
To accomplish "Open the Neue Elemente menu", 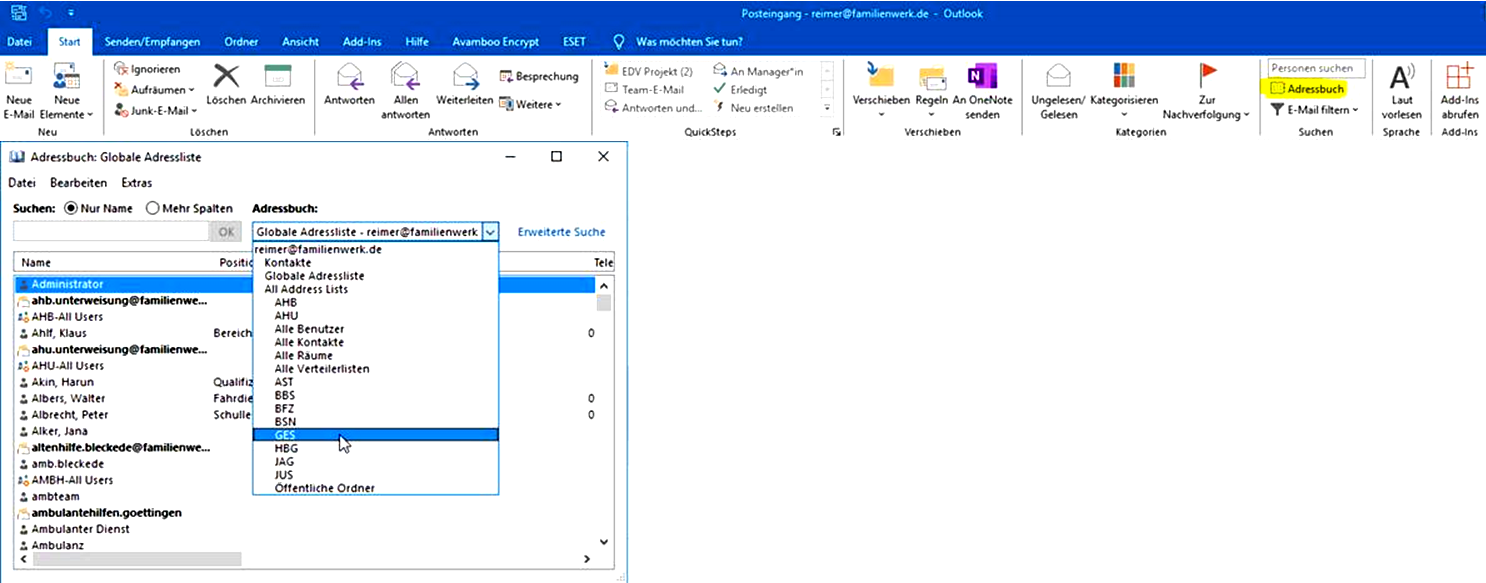I will click(67, 90).
